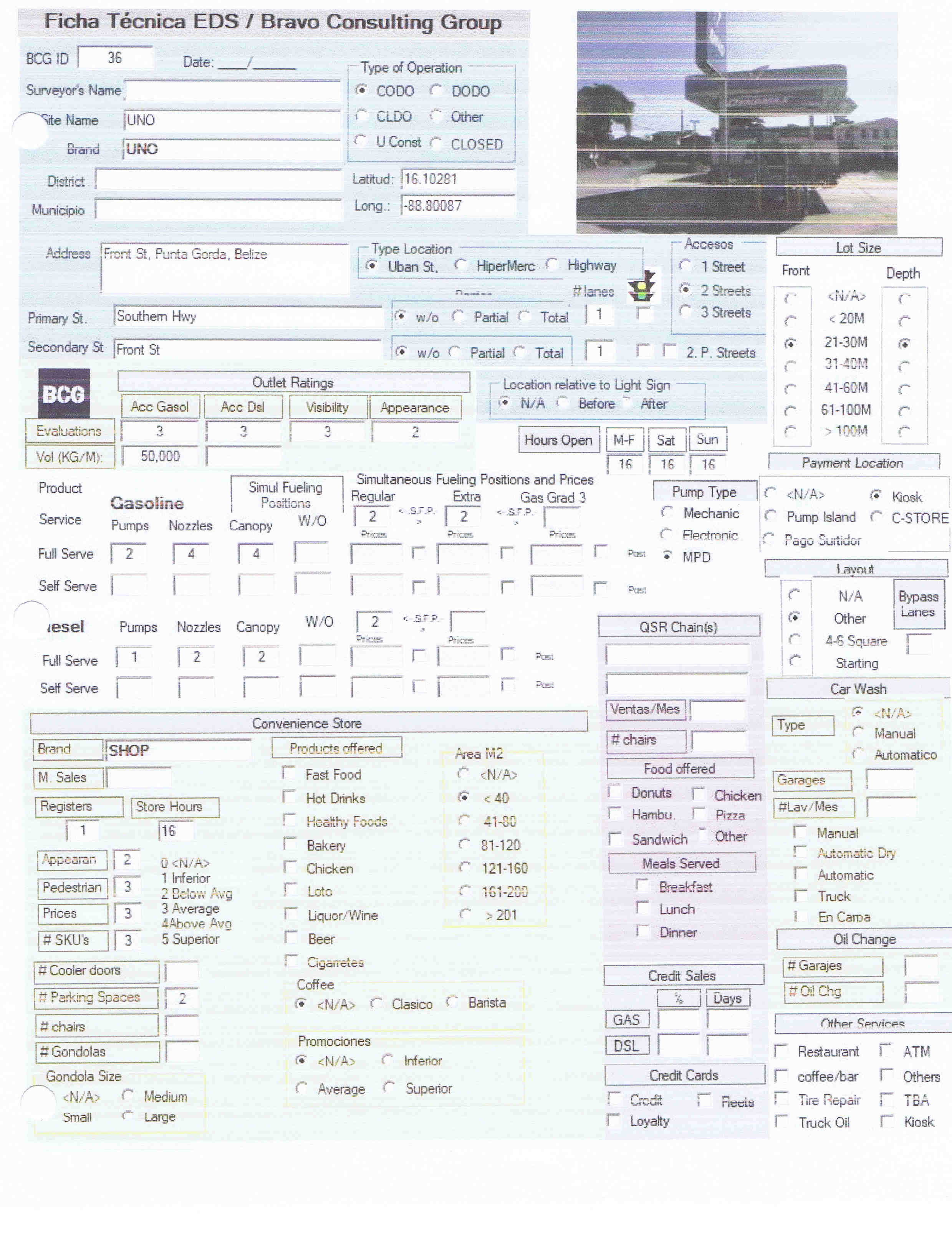
Task: Select the CLOSED operation option
Action: pos(435,143)
